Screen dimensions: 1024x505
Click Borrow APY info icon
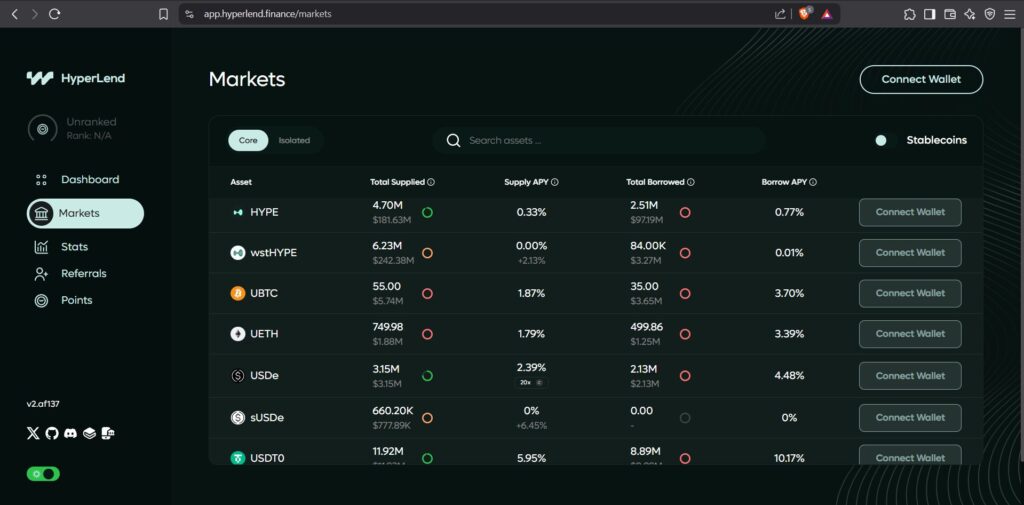[813, 182]
